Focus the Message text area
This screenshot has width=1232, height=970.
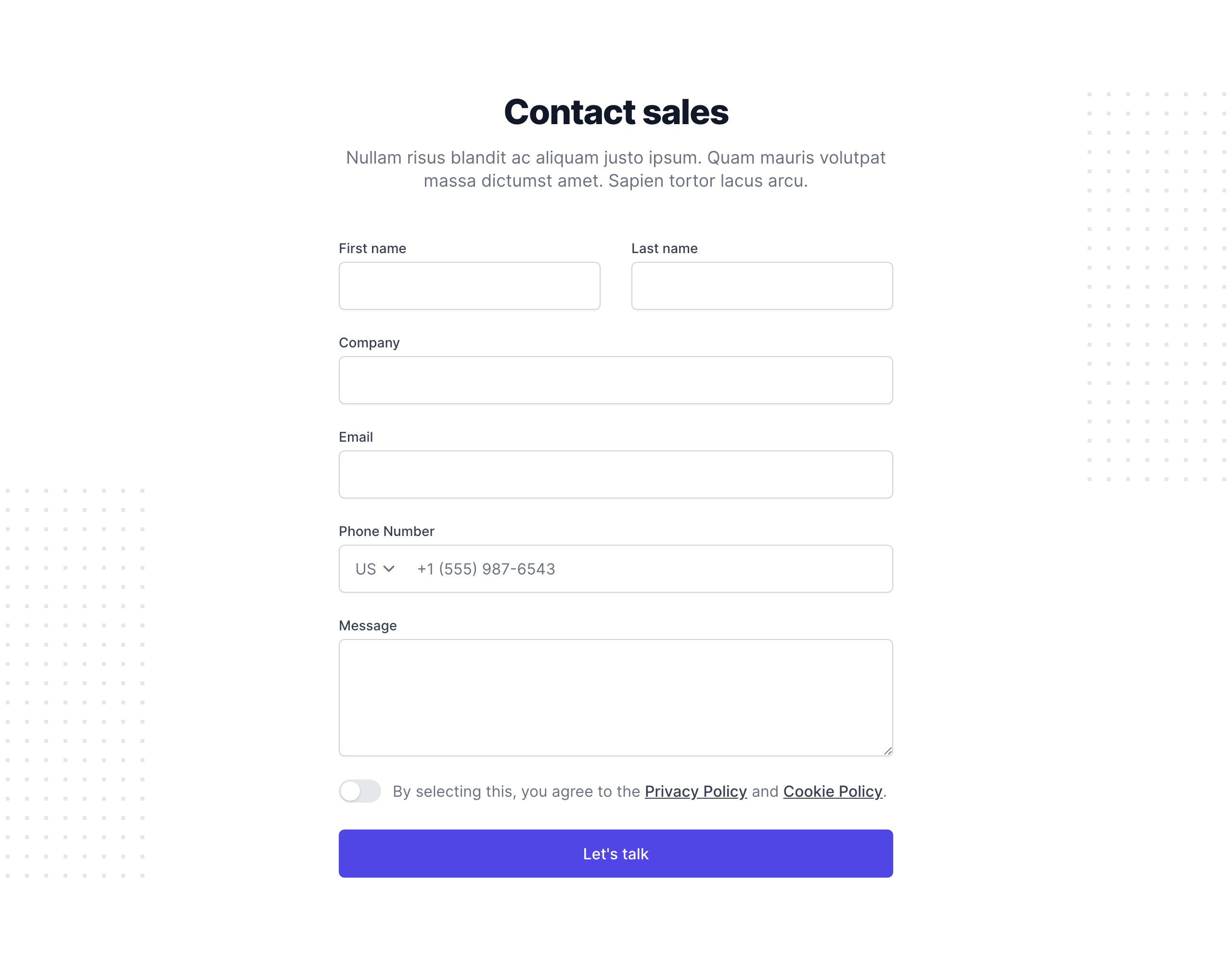point(616,697)
